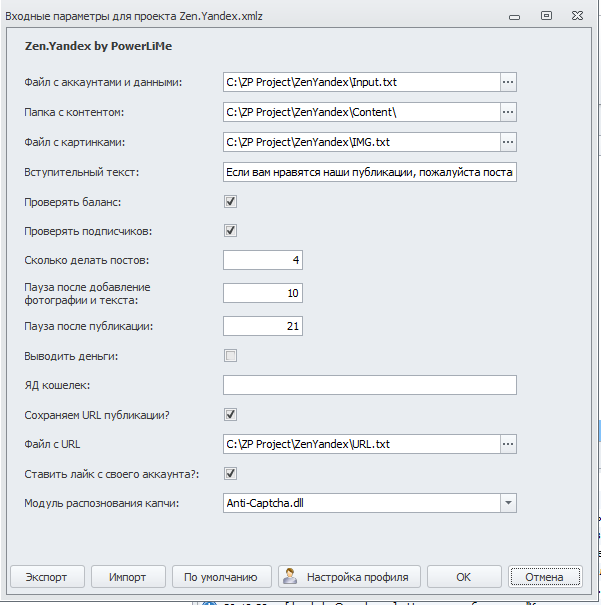
Task: Click the Input.txt file path field
Action: [361, 82]
